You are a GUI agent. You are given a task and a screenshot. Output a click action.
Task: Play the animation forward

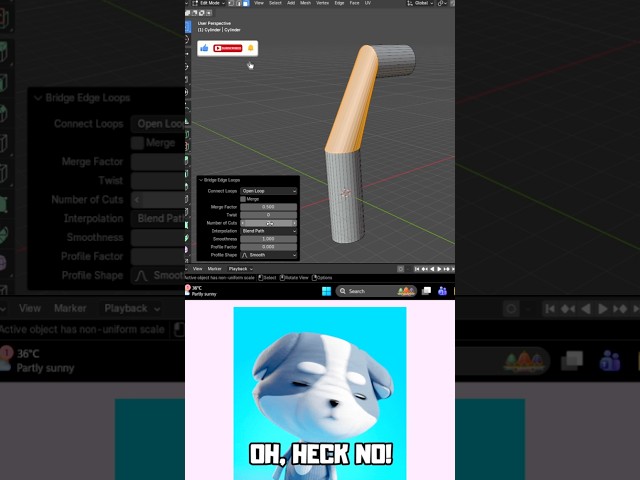tap(439, 269)
